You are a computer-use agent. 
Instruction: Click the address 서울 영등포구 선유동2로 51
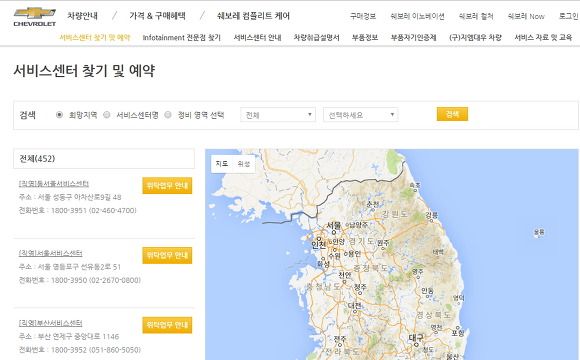coord(79,267)
